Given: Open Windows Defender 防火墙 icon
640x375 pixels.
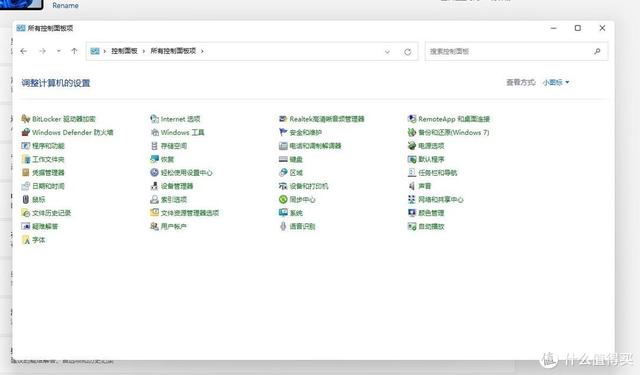Looking at the screenshot, I should point(26,132).
